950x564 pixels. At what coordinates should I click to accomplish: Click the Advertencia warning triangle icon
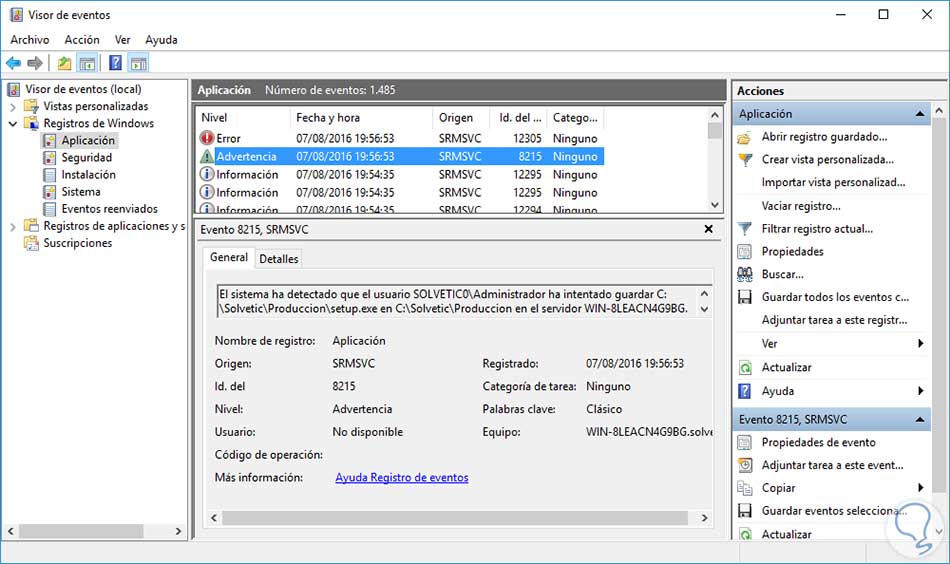pyautogui.click(x=207, y=156)
